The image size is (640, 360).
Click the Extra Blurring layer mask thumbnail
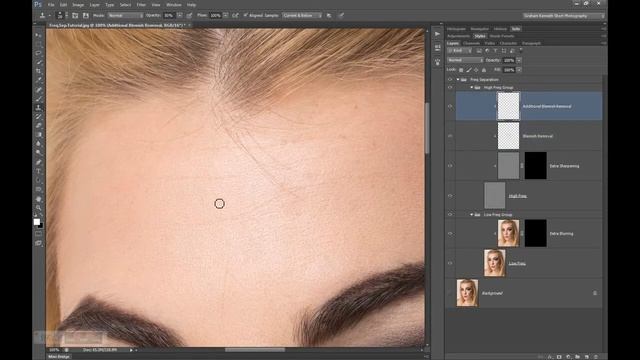tap(536, 233)
